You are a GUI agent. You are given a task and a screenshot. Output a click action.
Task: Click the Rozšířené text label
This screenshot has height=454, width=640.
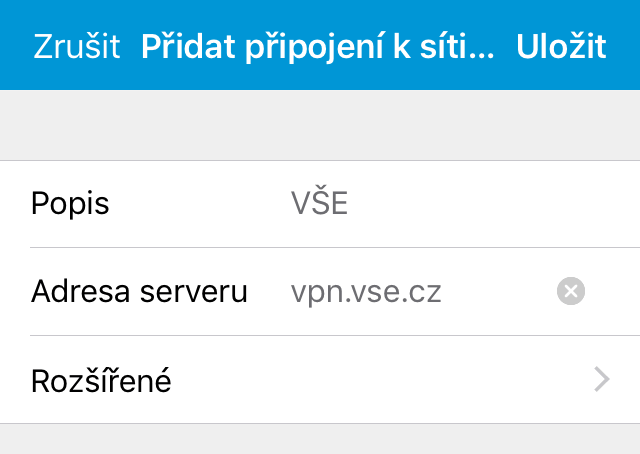101,381
